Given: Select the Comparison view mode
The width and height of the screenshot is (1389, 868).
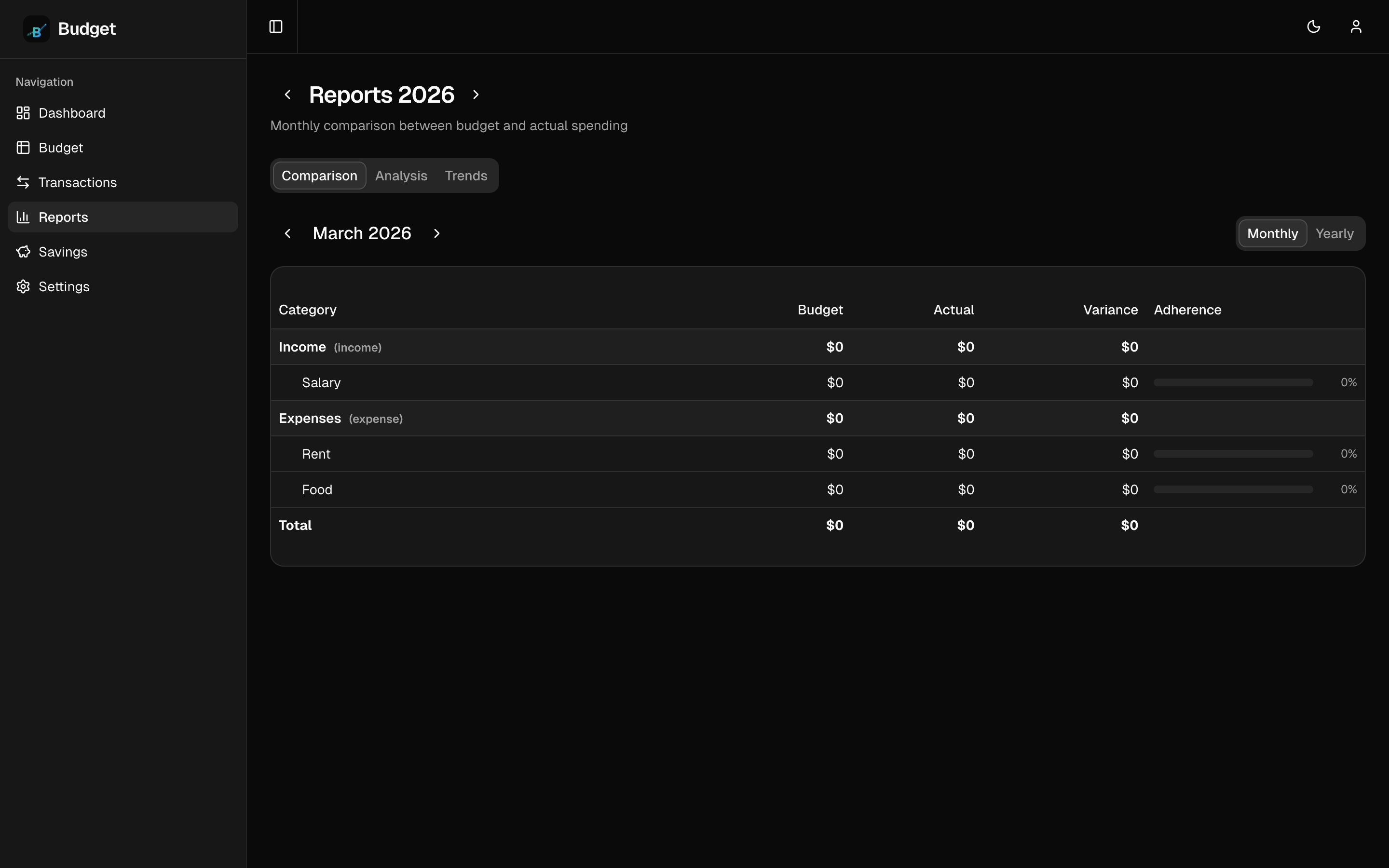Looking at the screenshot, I should click(x=319, y=175).
